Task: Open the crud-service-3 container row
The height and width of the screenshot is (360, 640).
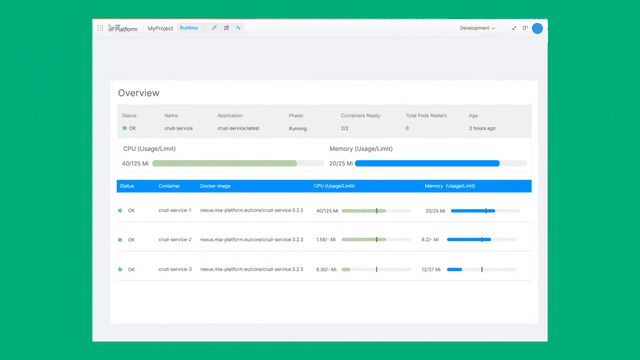Action: [324, 269]
